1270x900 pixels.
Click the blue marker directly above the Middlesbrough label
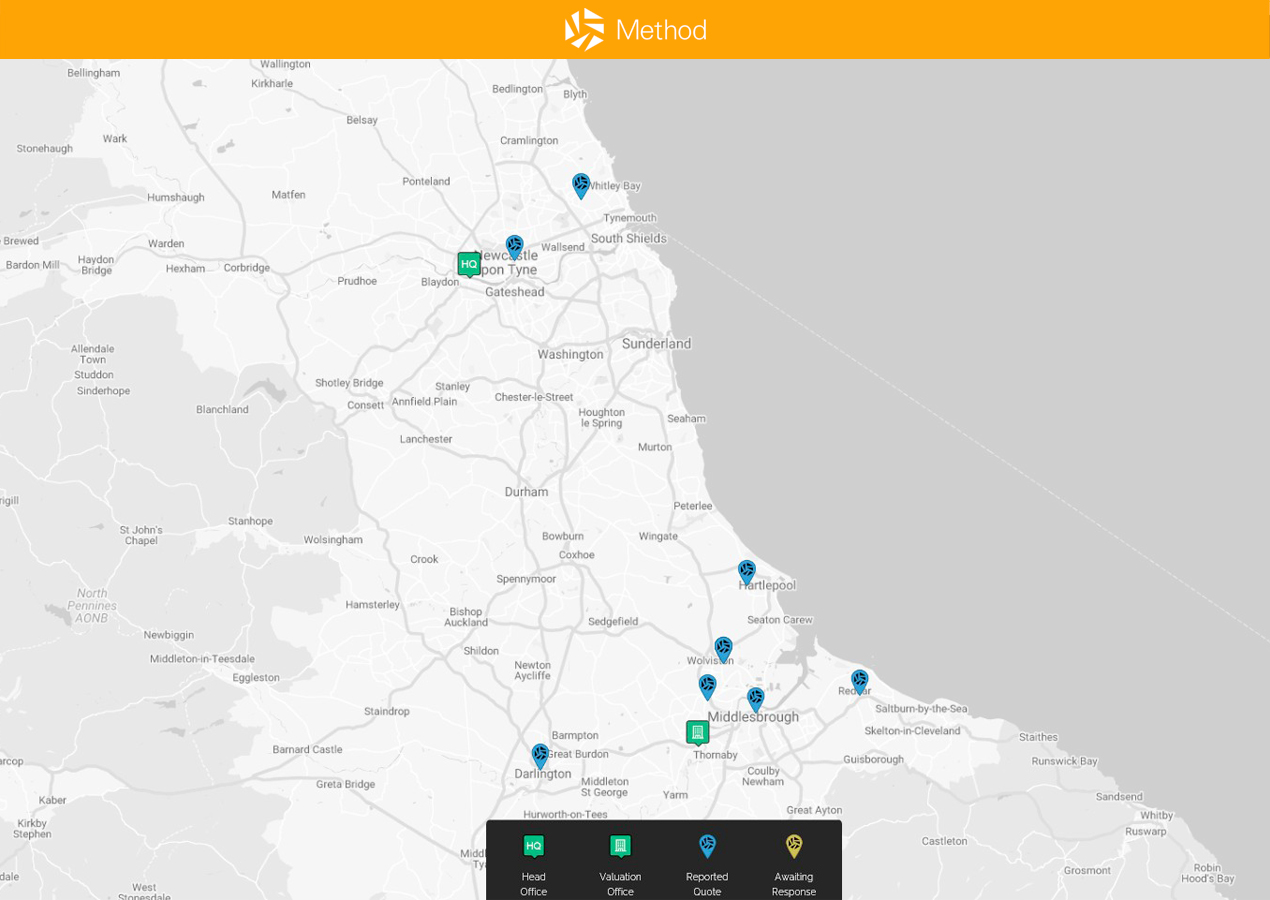(x=755, y=698)
